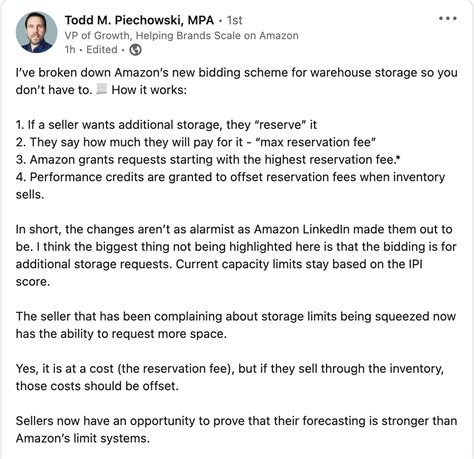Click the closing paragraph about sellers' forecasting
The width and height of the screenshot is (474, 459).
236,429
